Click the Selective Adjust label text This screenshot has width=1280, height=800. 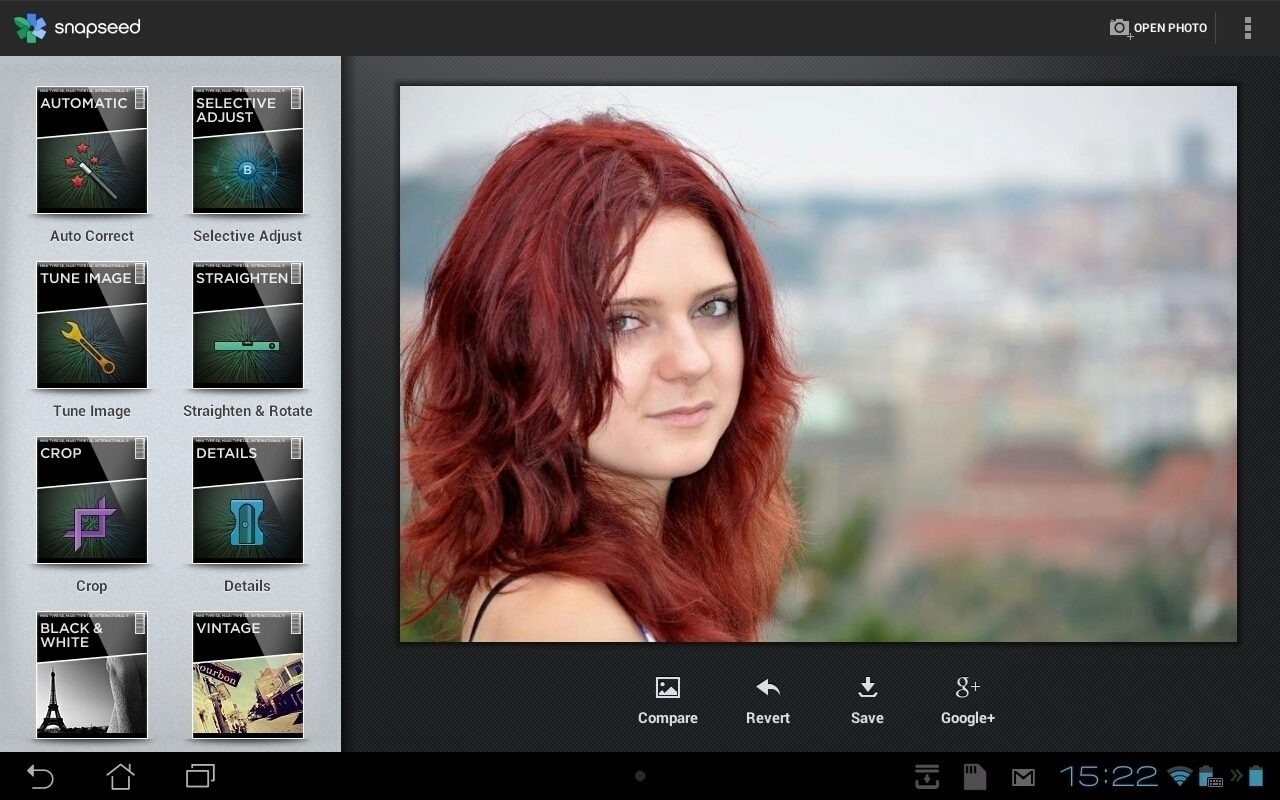pyautogui.click(x=248, y=236)
